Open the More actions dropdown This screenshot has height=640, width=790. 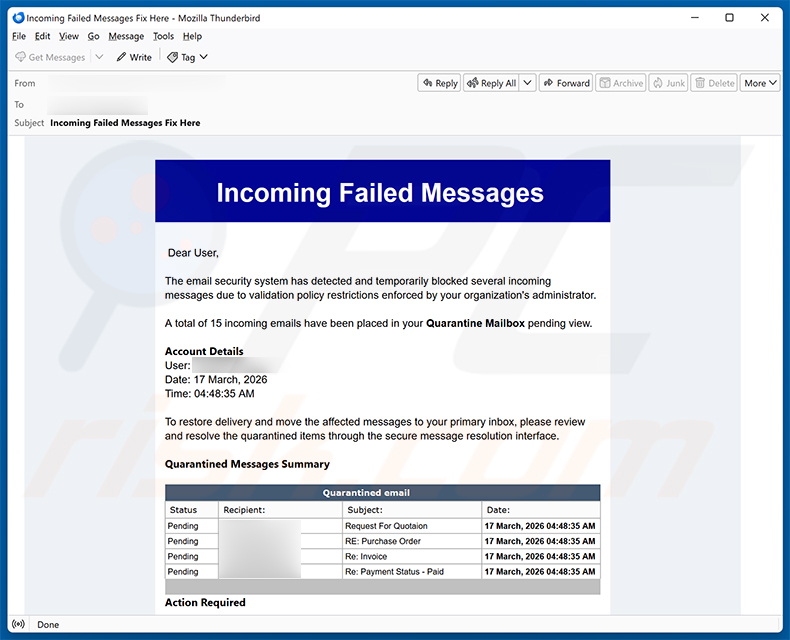[760, 83]
